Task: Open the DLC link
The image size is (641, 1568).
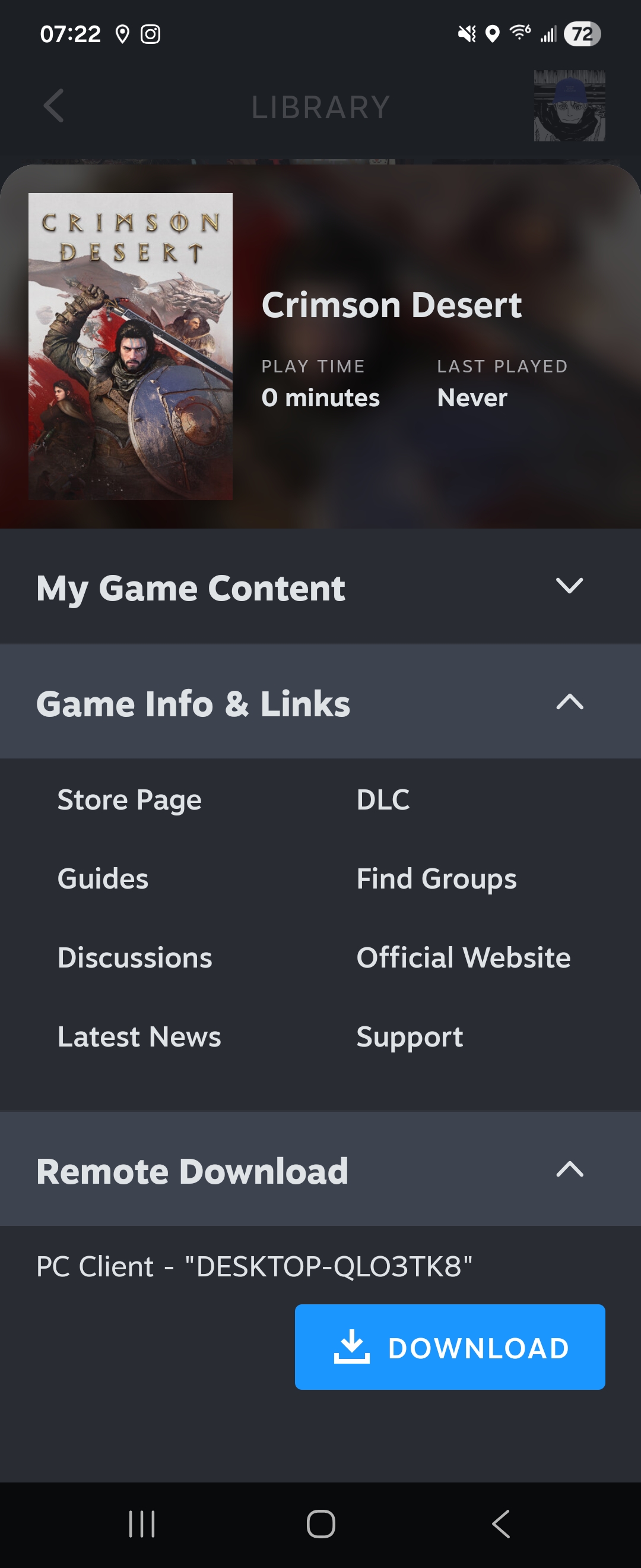Action: tap(383, 799)
